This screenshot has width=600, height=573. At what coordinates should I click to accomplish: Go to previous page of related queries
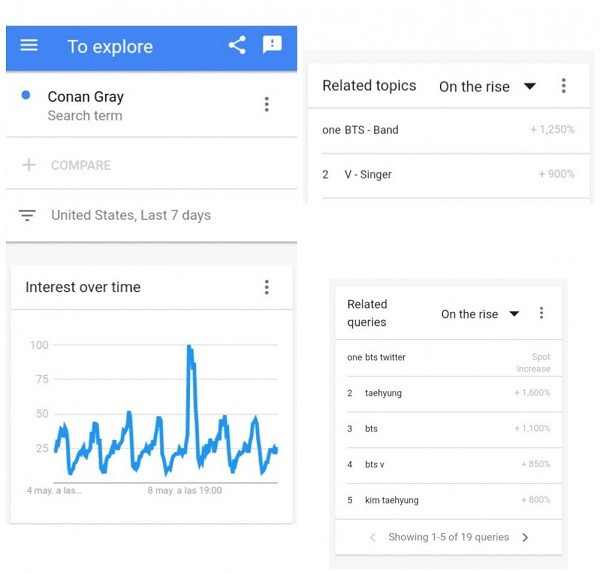372,537
